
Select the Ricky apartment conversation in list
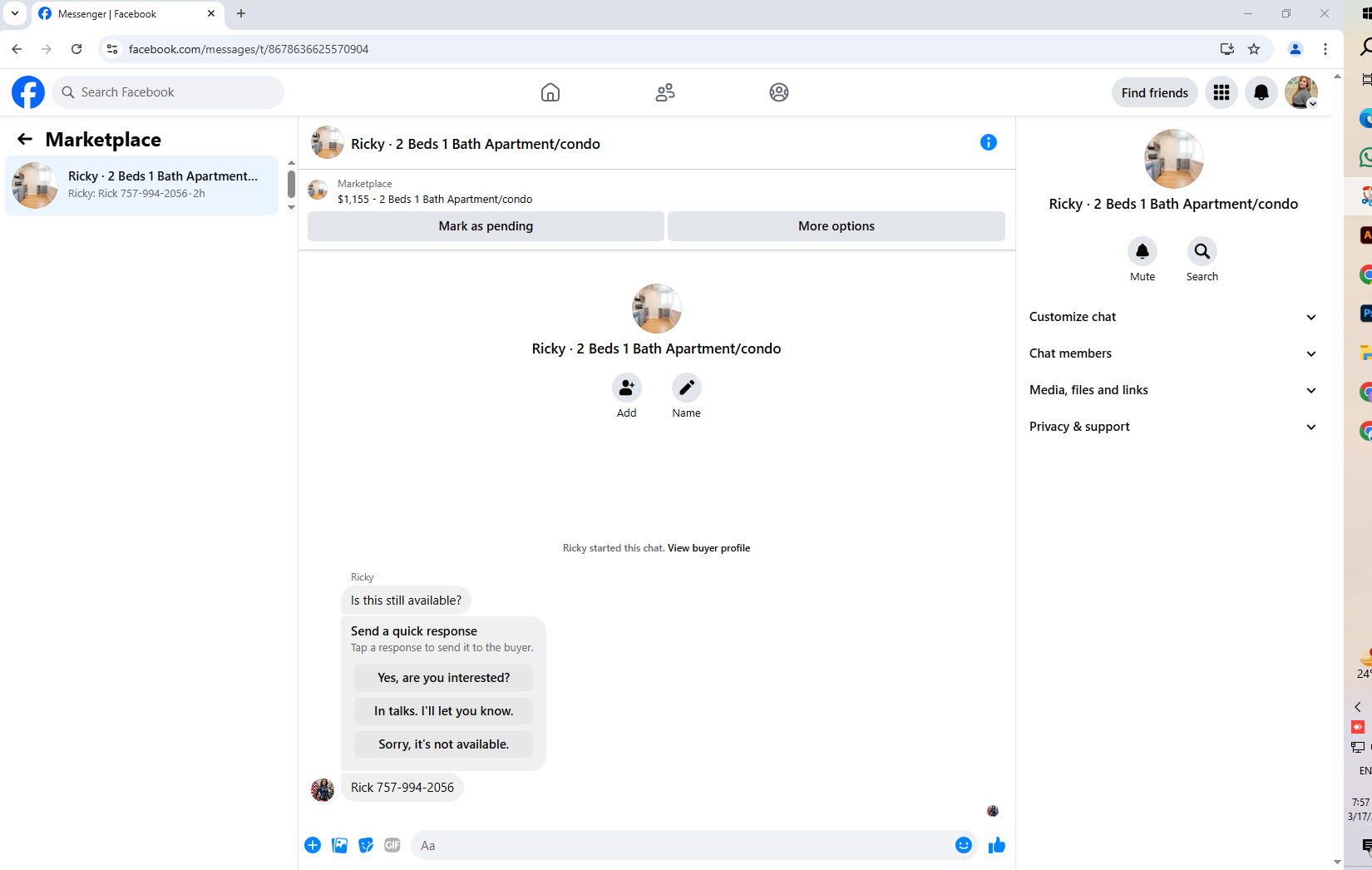pyautogui.click(x=142, y=185)
